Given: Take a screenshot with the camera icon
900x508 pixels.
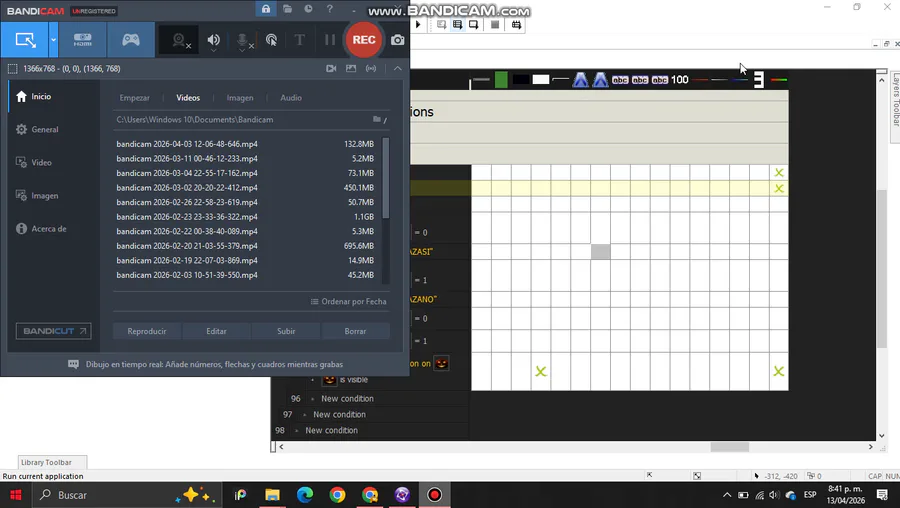Looking at the screenshot, I should pos(397,40).
